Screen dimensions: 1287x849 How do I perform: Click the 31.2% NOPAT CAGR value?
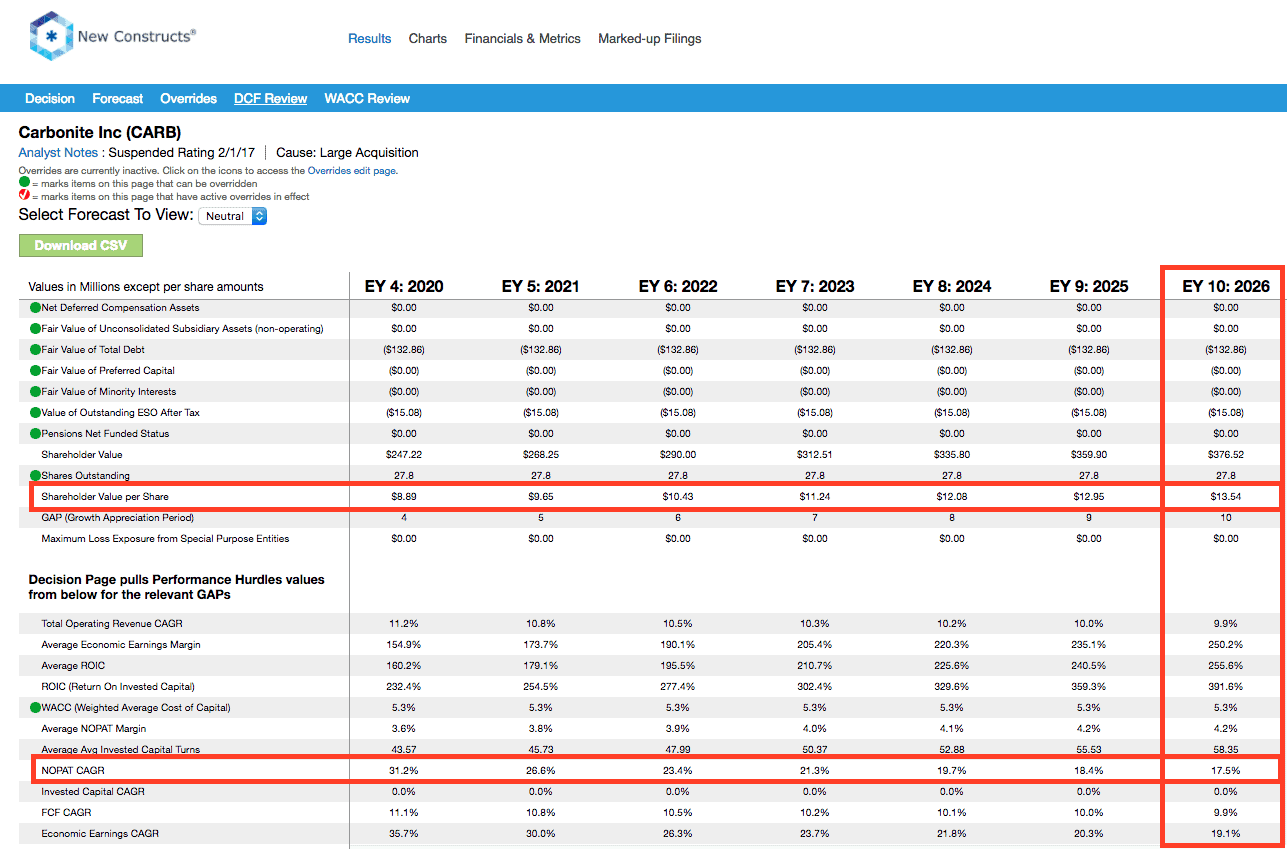tap(404, 771)
